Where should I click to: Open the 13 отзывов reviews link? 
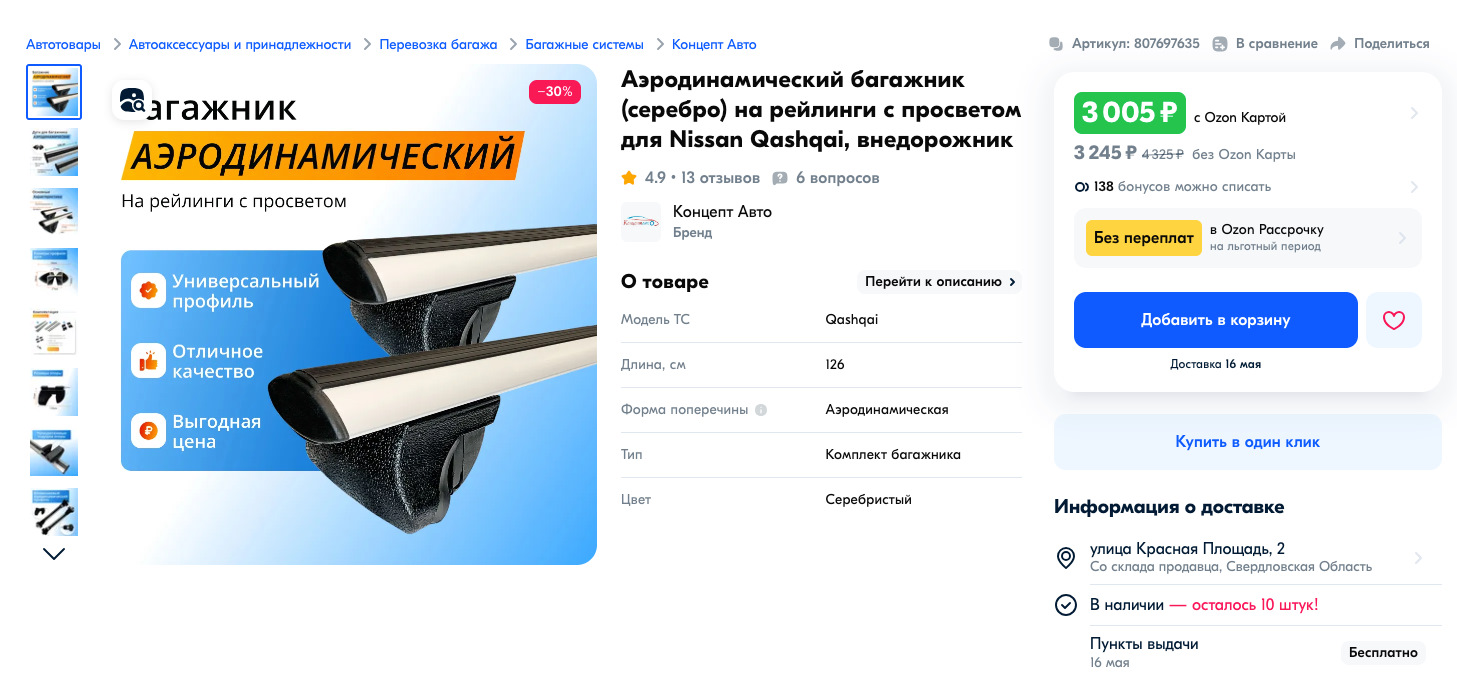(720, 178)
